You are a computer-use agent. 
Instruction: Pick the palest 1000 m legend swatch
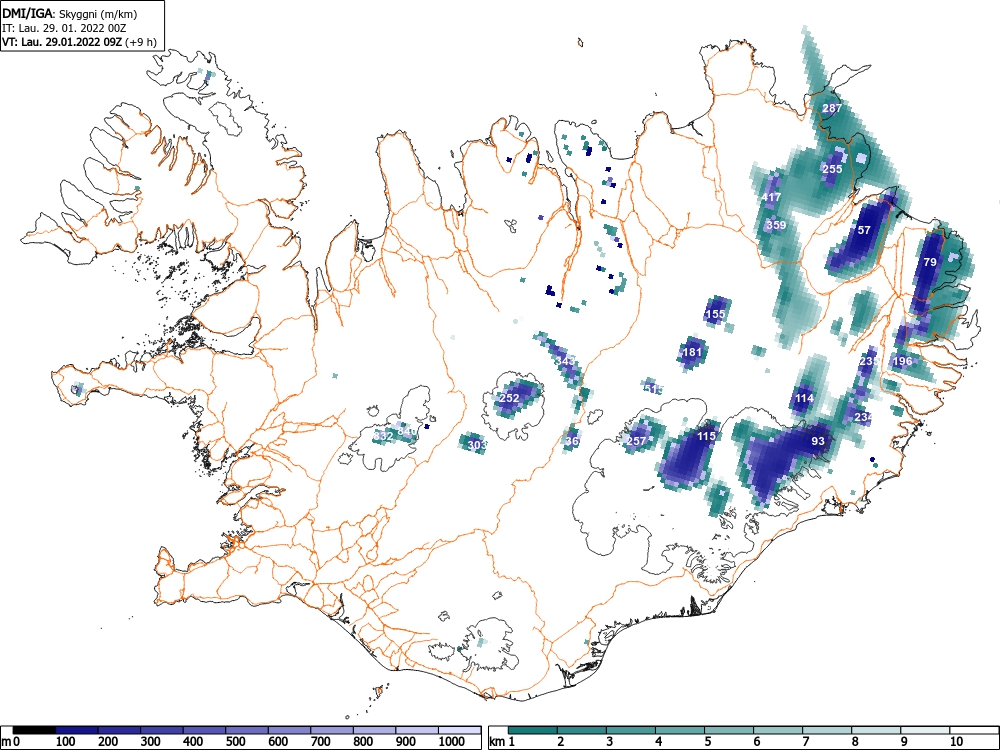[460, 730]
